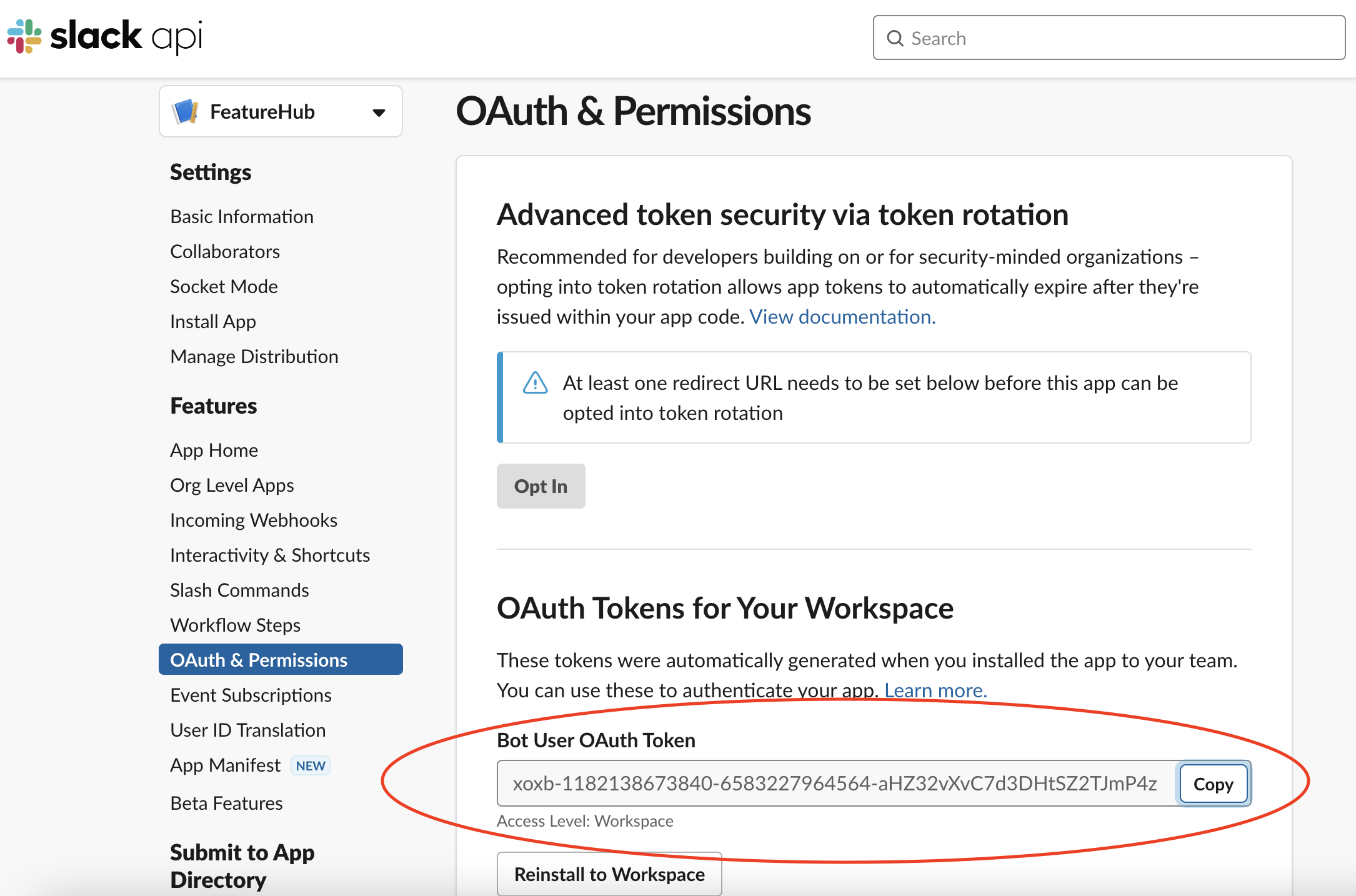Click Reinstall to Workspace button
The image size is (1356, 896).
click(x=609, y=874)
